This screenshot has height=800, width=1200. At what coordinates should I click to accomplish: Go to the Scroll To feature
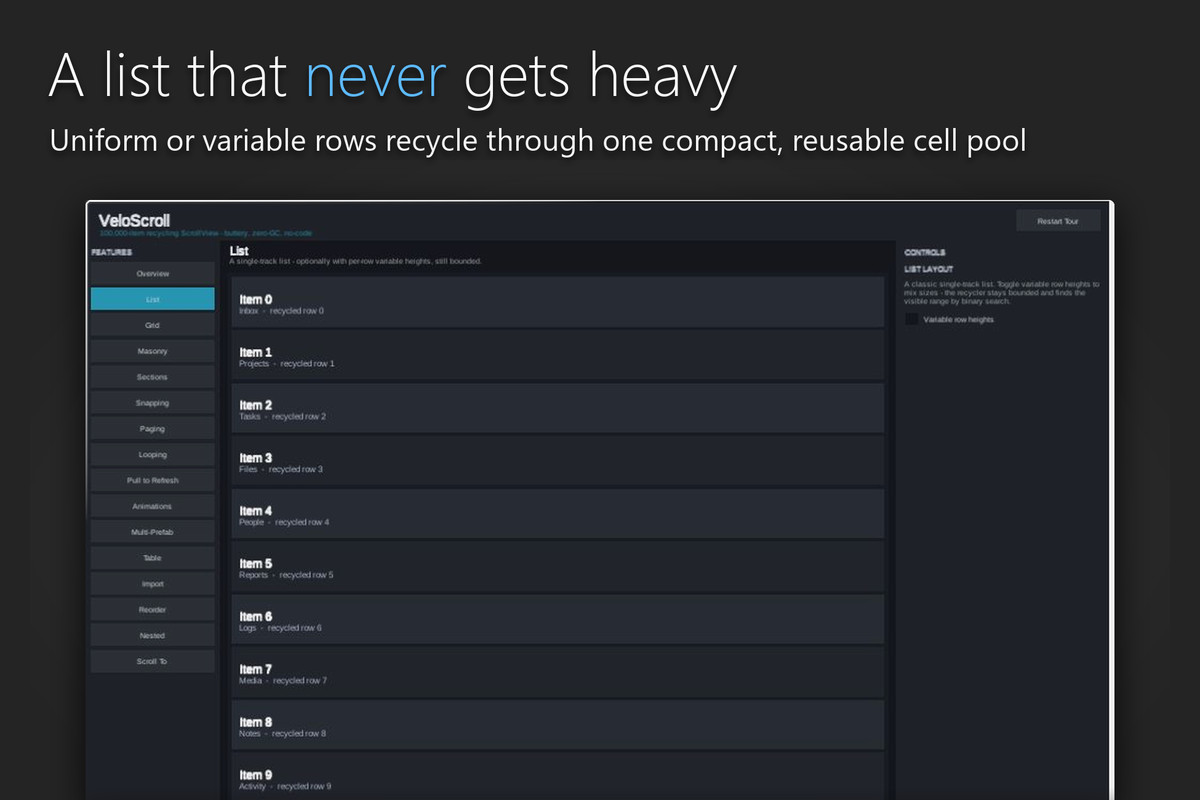(x=153, y=661)
